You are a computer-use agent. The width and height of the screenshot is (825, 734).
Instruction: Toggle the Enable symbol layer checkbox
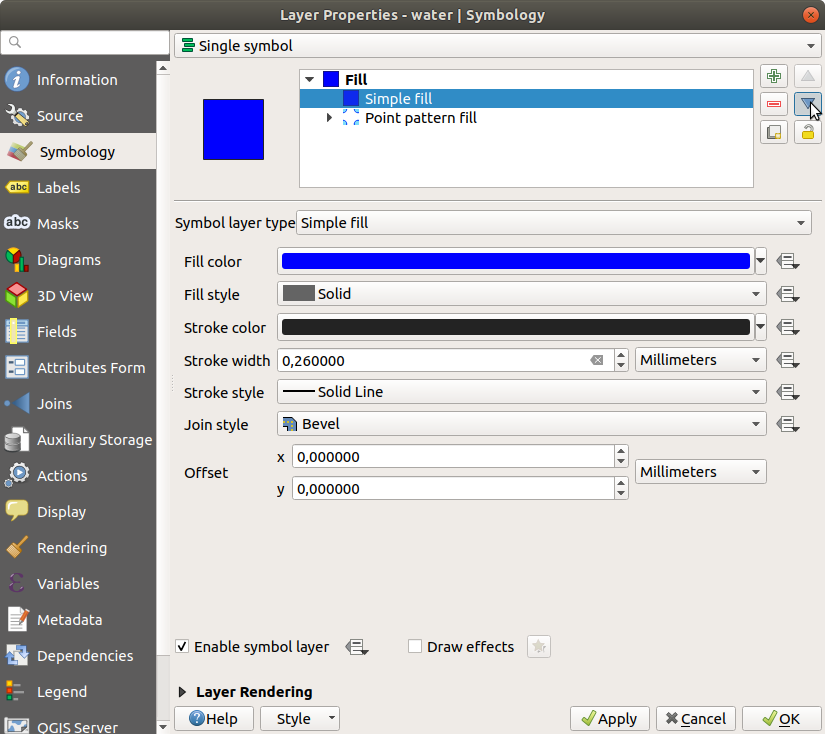(182, 647)
